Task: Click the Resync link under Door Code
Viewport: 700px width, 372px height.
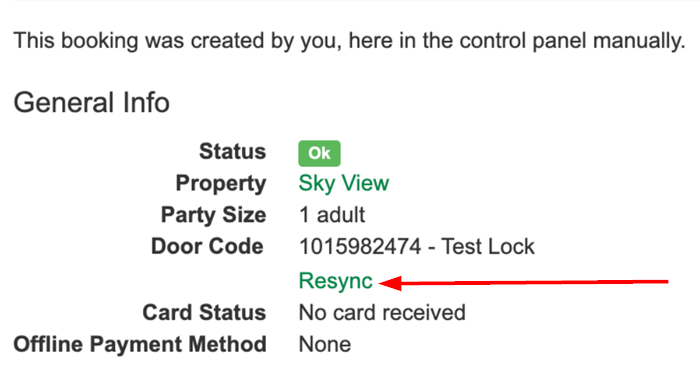Action: coord(335,282)
